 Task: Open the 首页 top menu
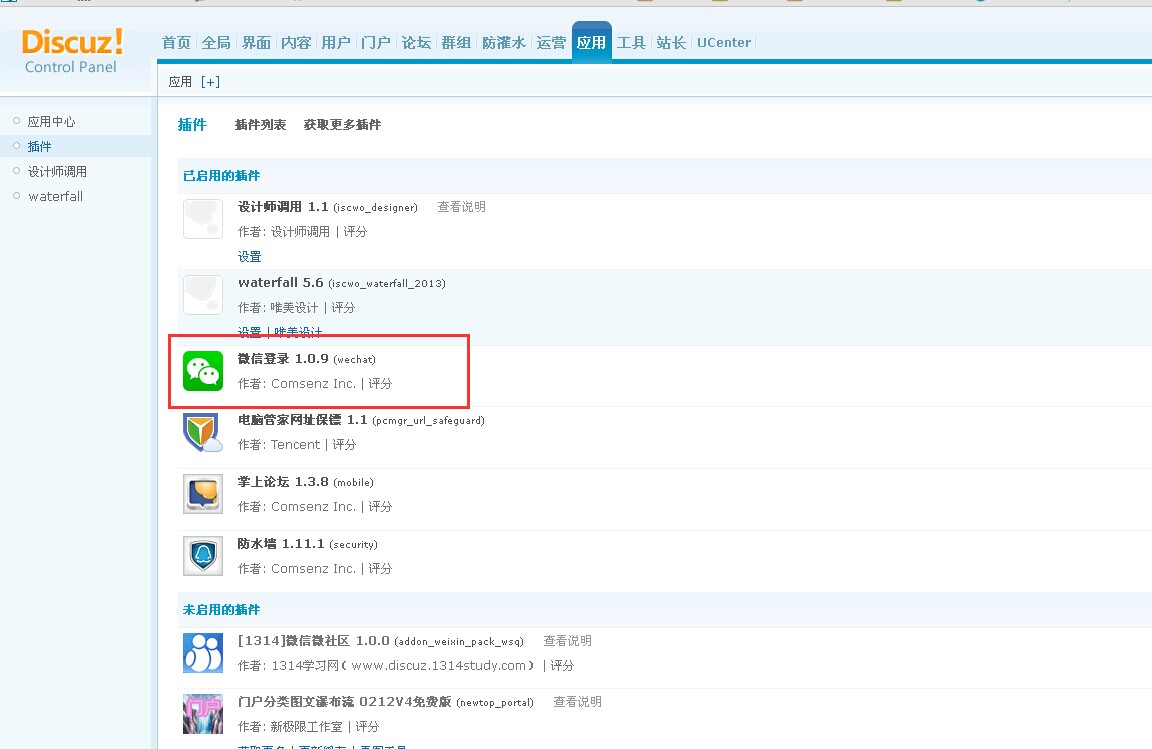[176, 43]
